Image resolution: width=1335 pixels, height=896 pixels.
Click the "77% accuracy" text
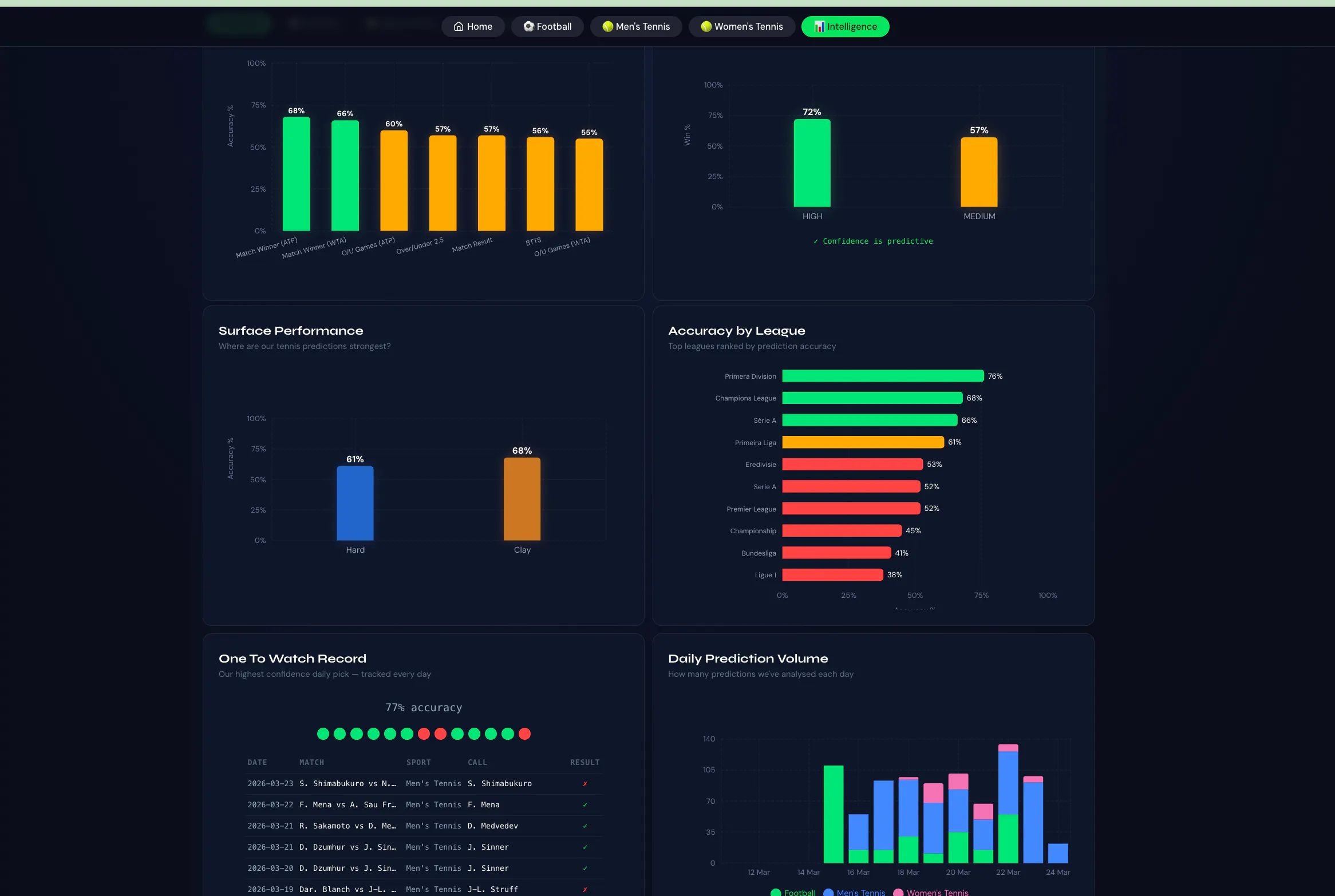424,708
